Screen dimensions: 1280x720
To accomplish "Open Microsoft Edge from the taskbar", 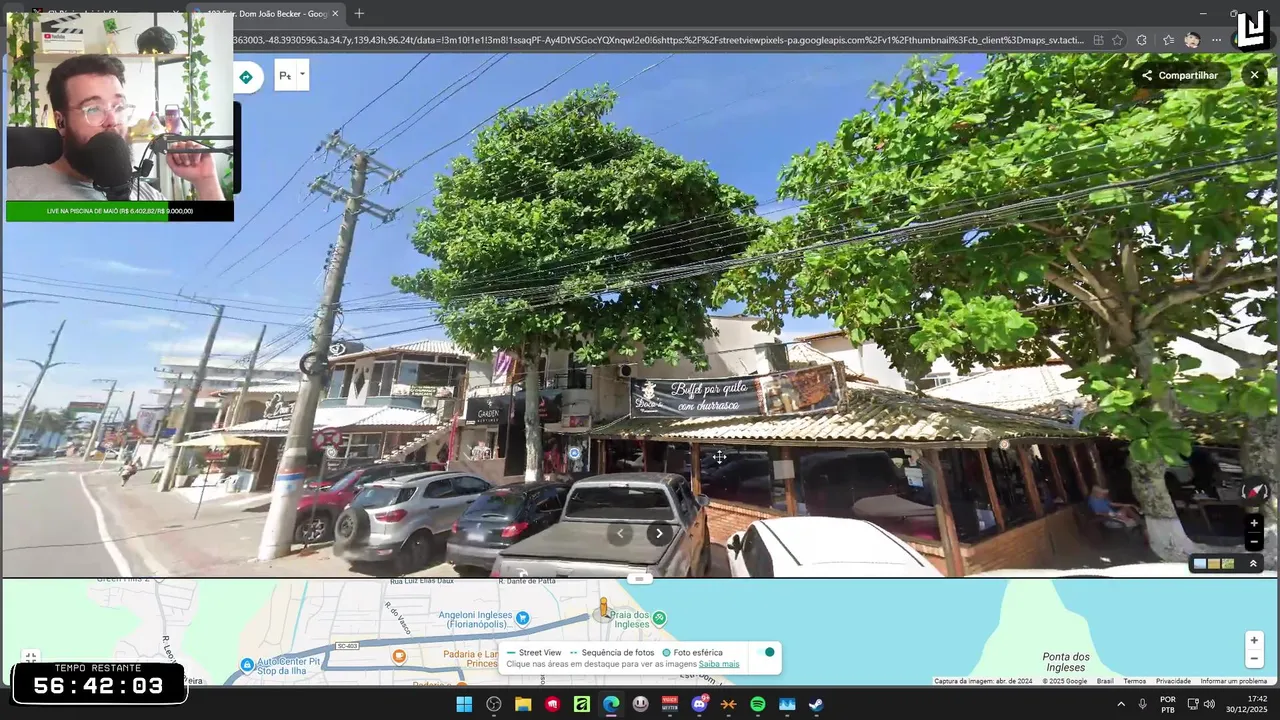I will click(x=611, y=704).
